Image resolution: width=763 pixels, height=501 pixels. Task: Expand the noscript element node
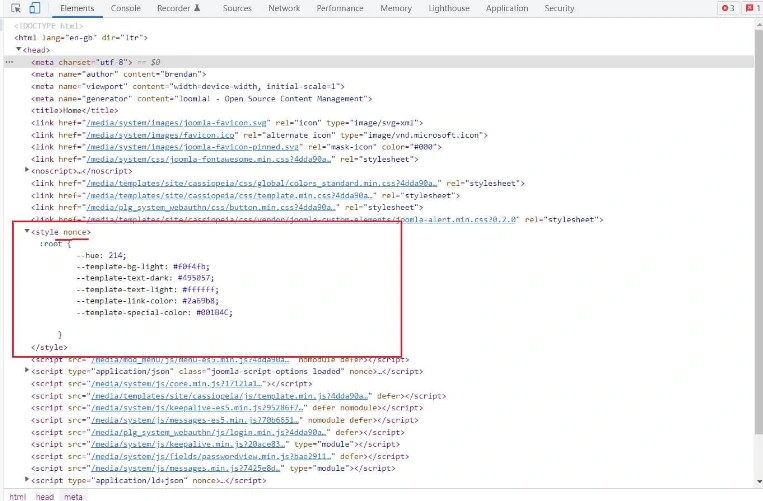pyautogui.click(x=27, y=170)
